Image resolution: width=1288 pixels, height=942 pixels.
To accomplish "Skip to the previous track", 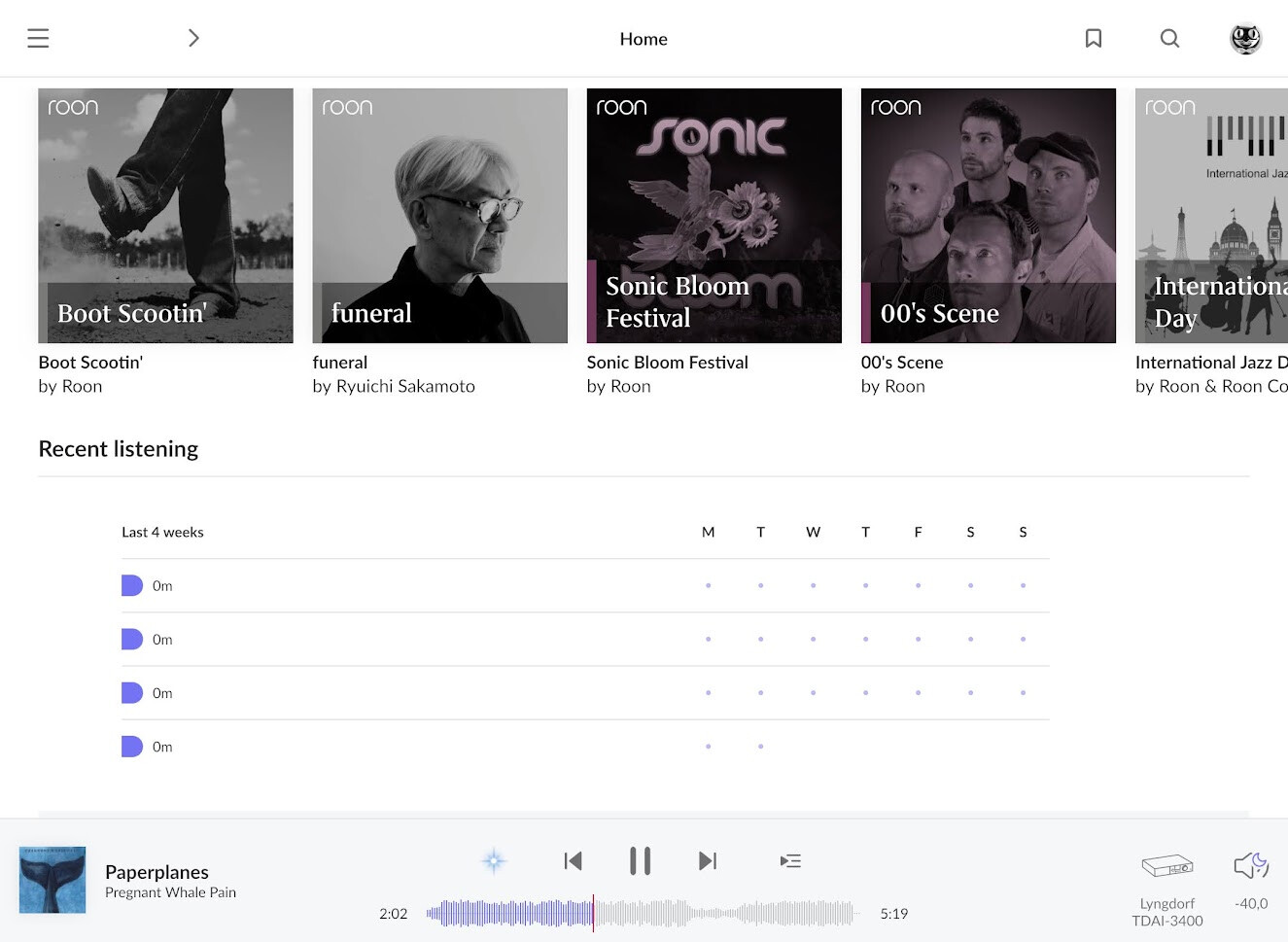I will pyautogui.click(x=573, y=860).
